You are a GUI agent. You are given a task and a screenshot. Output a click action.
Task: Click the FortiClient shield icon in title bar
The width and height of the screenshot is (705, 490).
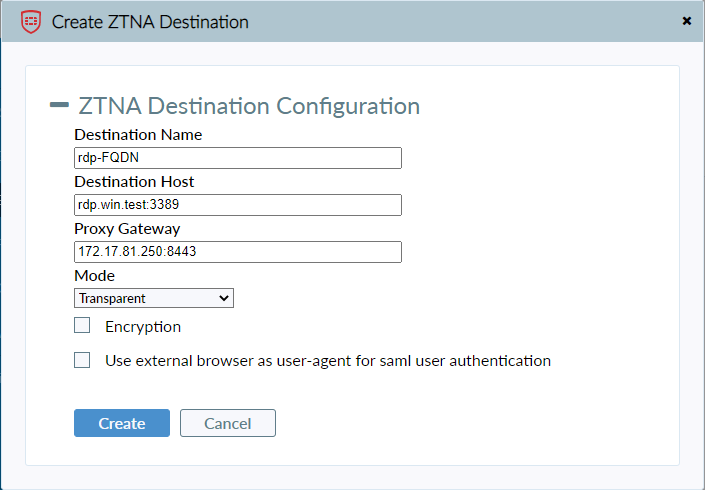coord(31,21)
